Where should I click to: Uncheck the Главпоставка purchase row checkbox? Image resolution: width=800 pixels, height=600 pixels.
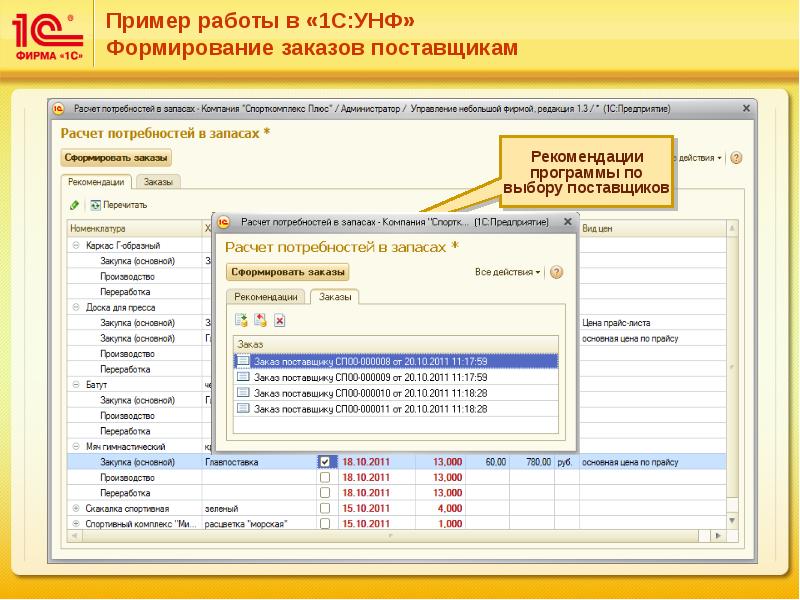click(x=325, y=462)
